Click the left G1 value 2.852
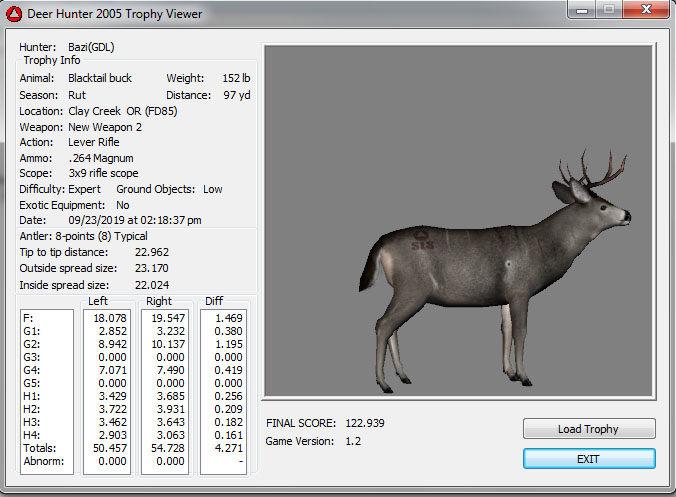Image resolution: width=676 pixels, height=497 pixels. [x=113, y=331]
